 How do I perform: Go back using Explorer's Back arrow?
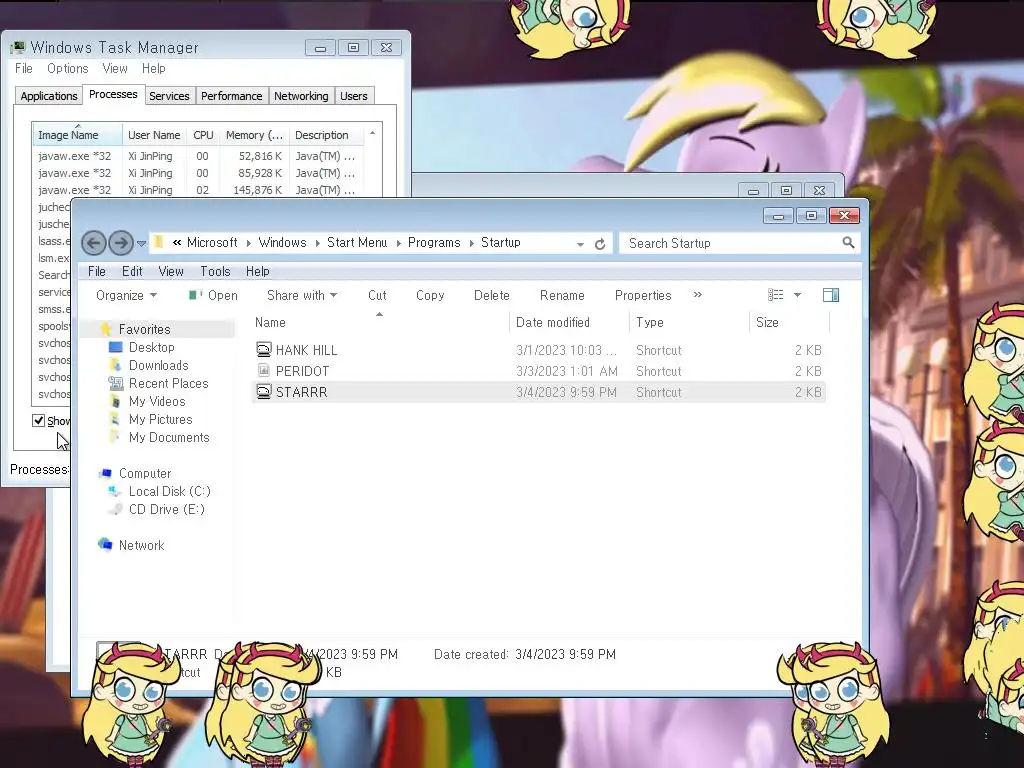[x=93, y=244]
